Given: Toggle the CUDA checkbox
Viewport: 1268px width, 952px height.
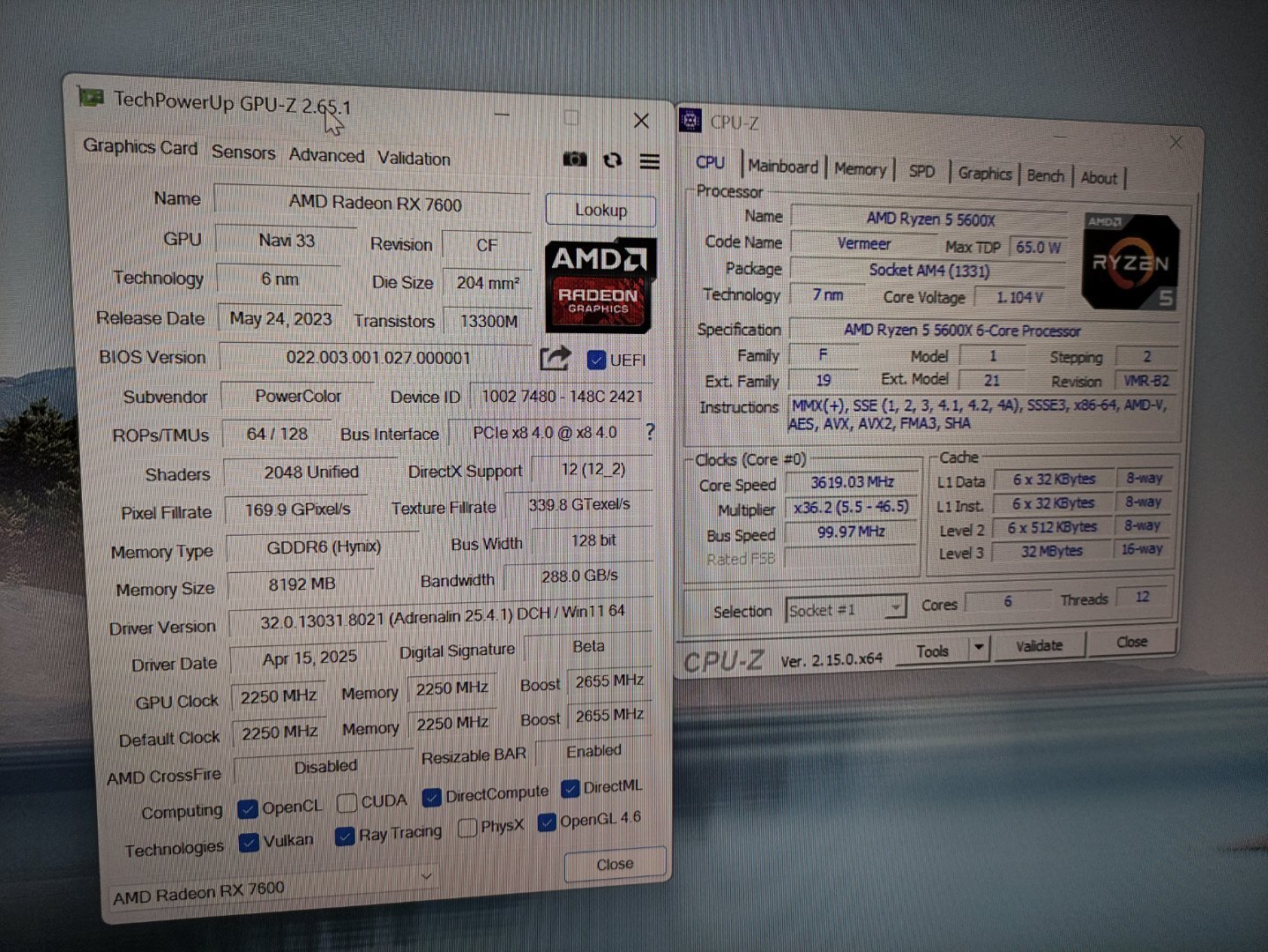Looking at the screenshot, I should click(347, 802).
